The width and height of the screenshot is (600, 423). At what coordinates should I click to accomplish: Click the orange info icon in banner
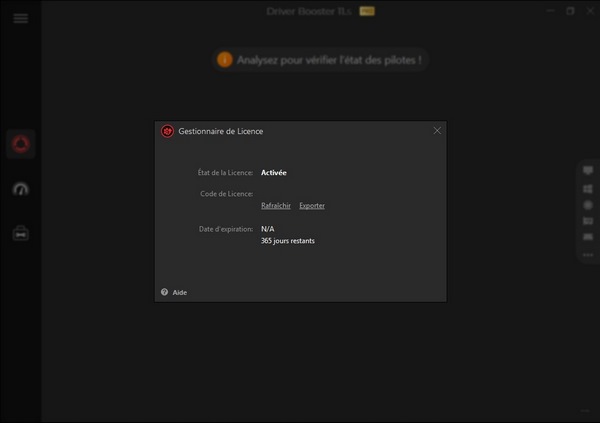[225, 60]
